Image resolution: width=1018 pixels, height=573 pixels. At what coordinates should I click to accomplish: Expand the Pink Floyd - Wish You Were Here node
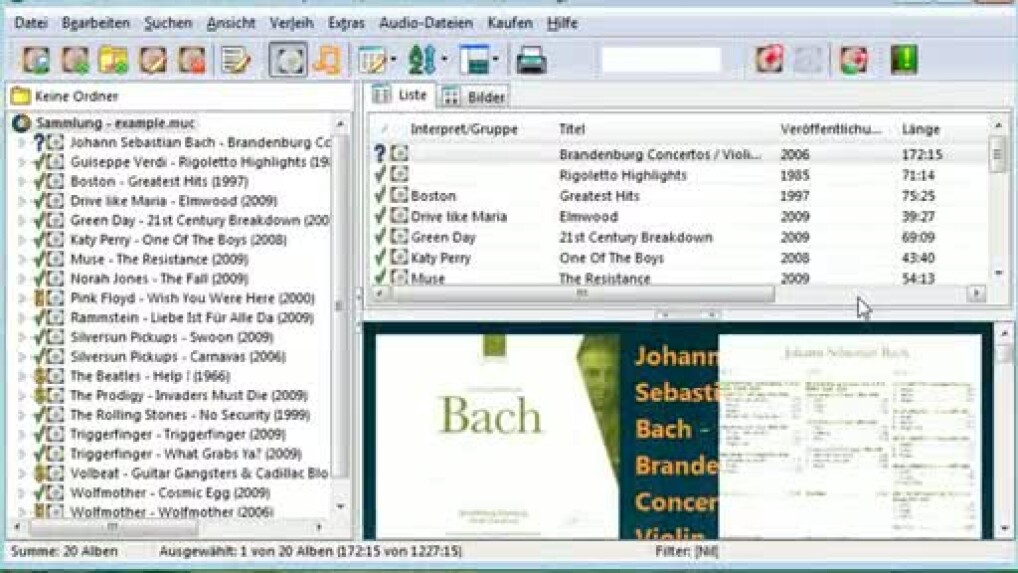pyautogui.click(x=22, y=298)
